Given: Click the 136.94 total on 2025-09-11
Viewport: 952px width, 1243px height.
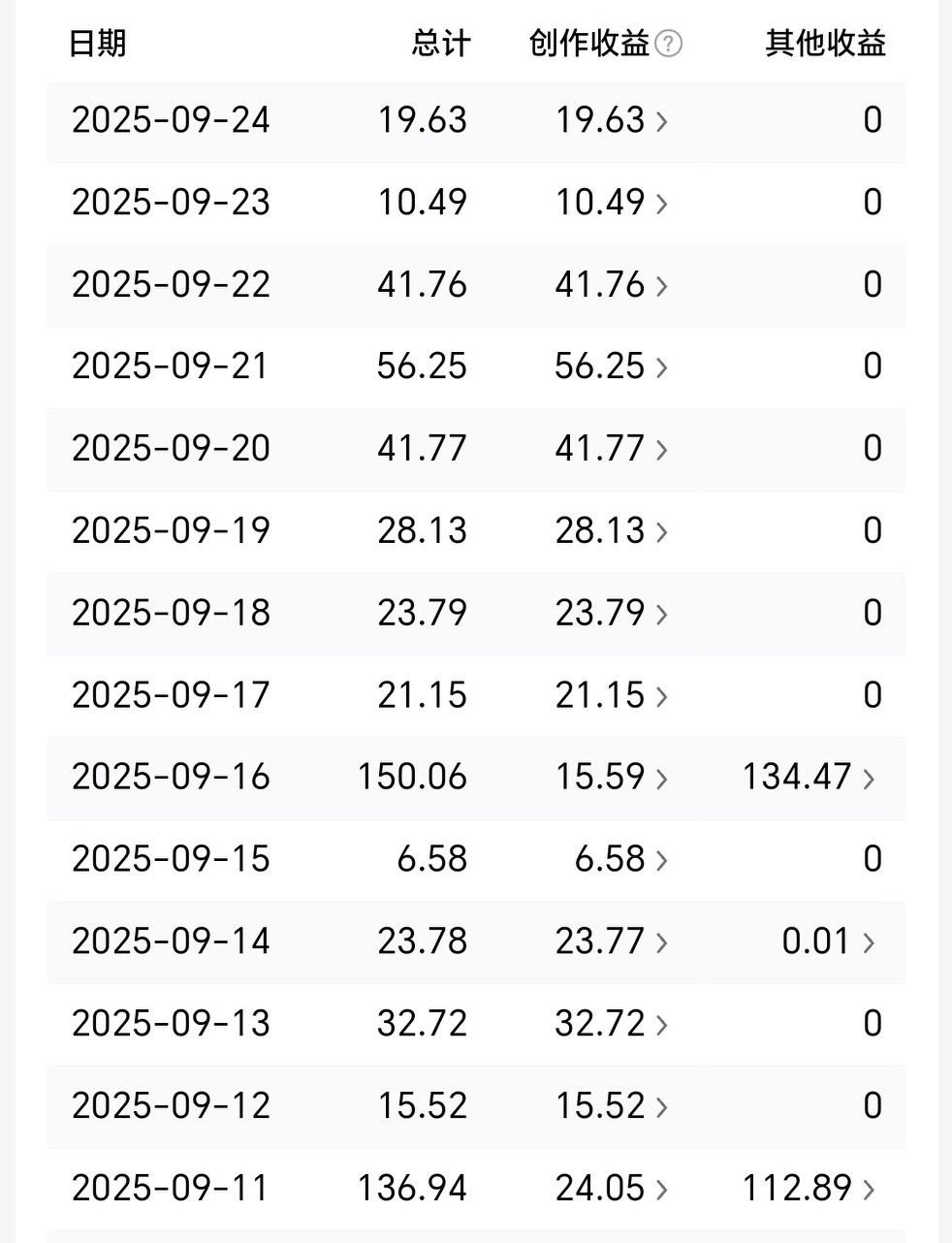Looking at the screenshot, I should click(412, 1188).
